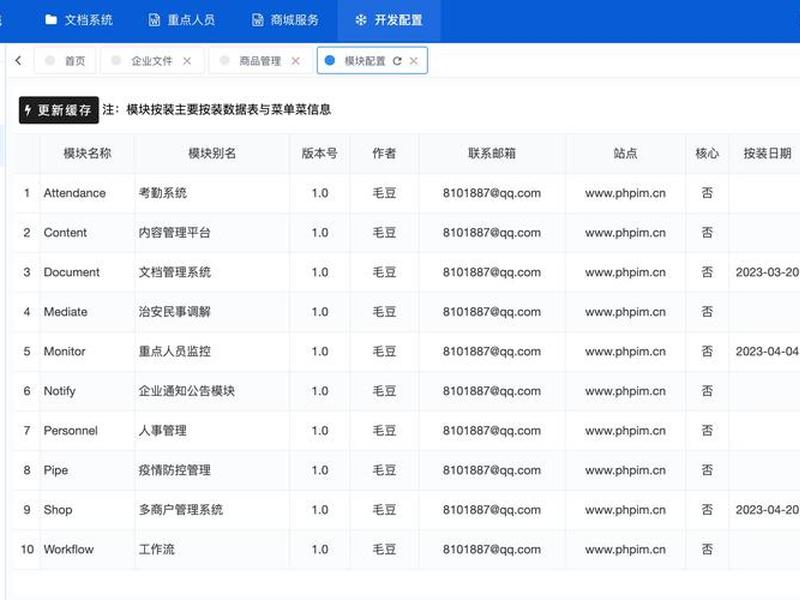This screenshot has height=600, width=800.
Task: Close the 模块配置 tab
Action: click(414, 61)
